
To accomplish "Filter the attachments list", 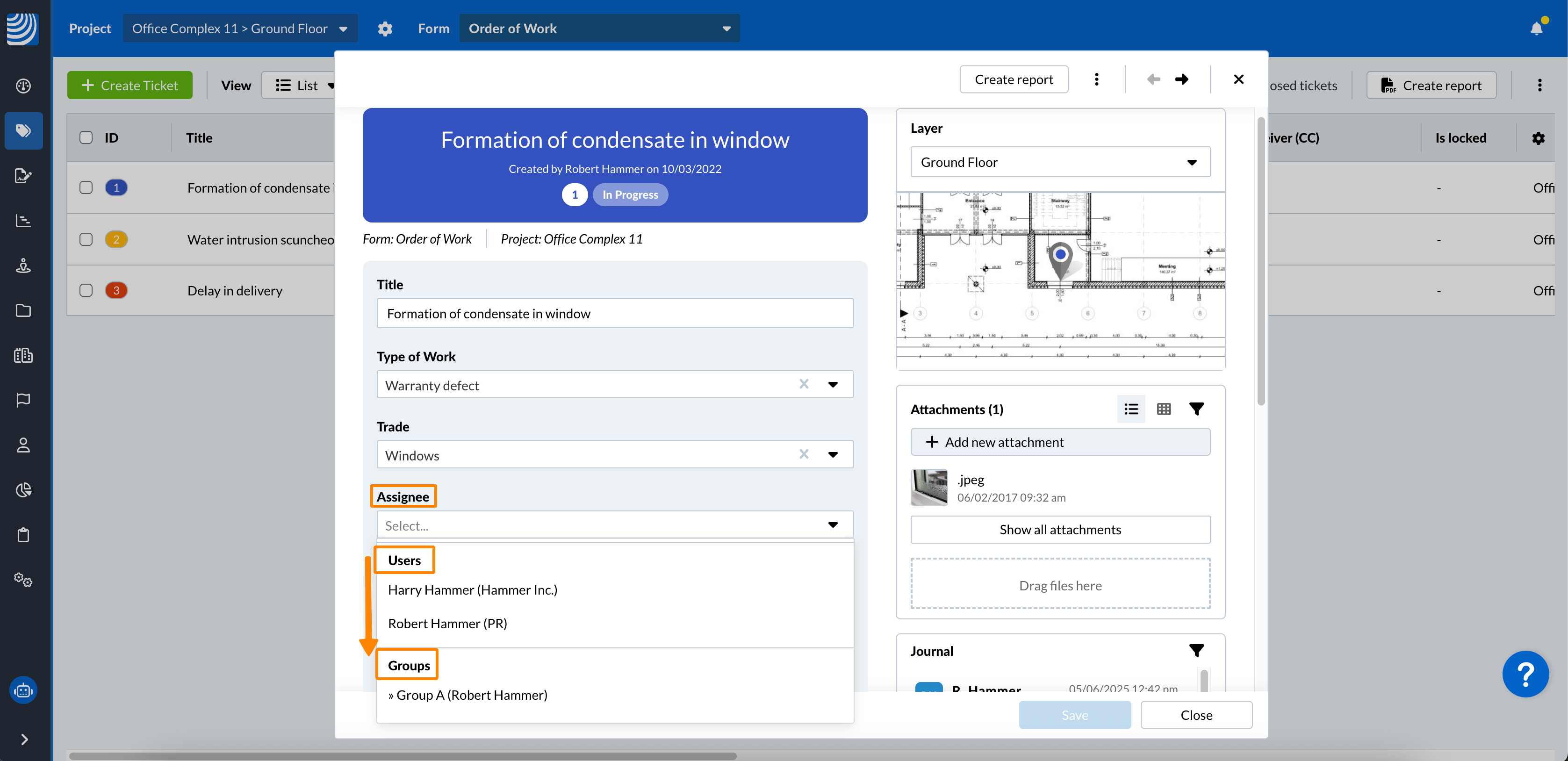I will pos(1196,409).
